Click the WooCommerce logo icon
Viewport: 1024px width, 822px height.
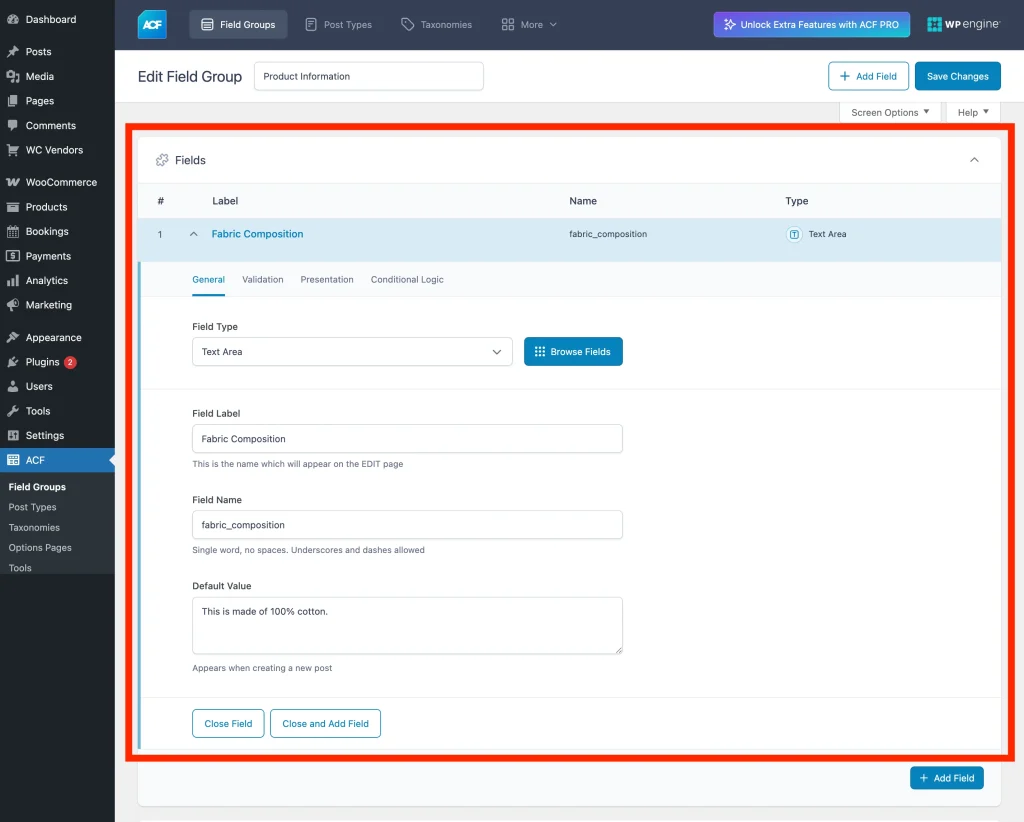[13, 182]
